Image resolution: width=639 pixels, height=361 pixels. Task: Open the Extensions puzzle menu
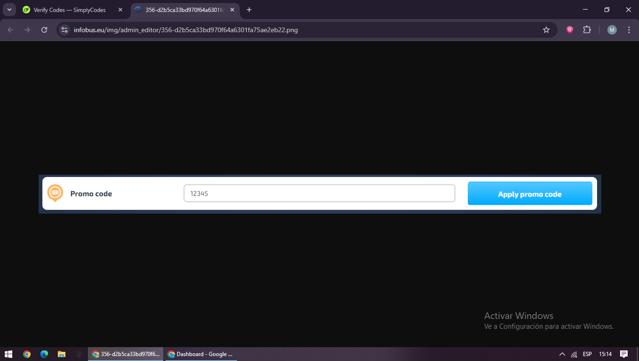point(587,29)
